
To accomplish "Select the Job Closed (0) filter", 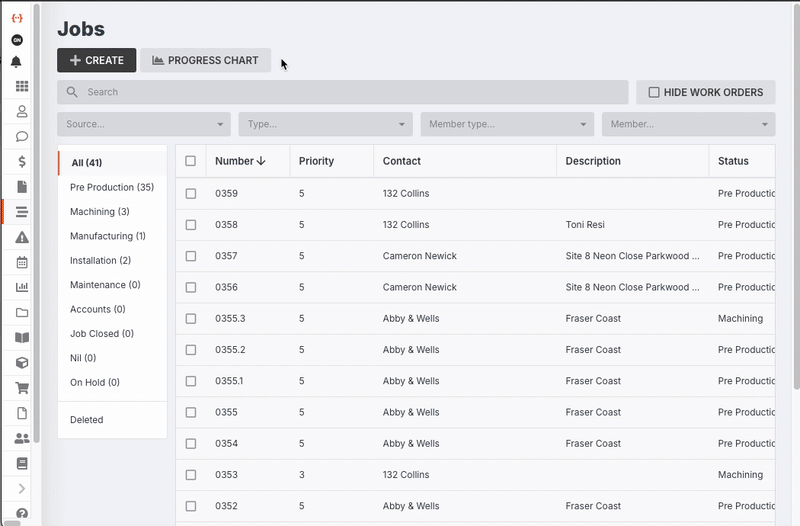I will tap(113, 334).
